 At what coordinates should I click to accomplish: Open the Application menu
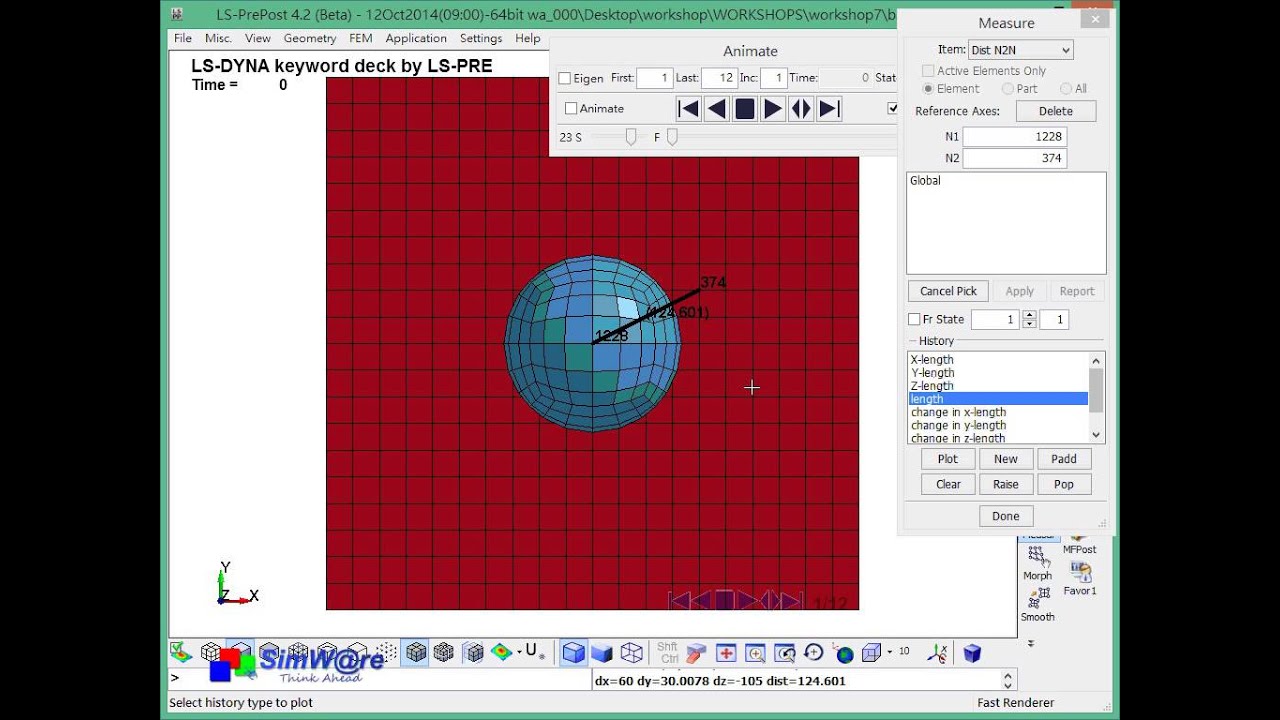pyautogui.click(x=416, y=38)
